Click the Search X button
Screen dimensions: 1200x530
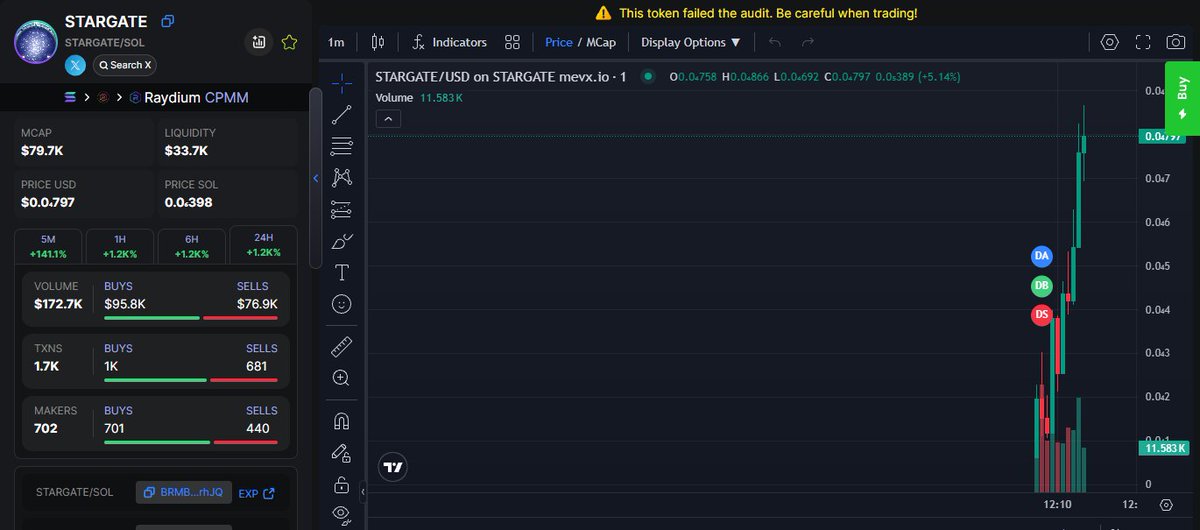coord(125,65)
